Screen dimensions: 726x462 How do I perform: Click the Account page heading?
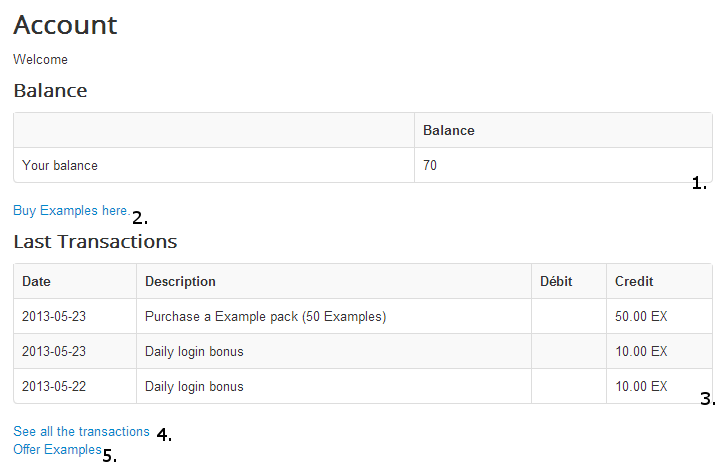point(65,25)
